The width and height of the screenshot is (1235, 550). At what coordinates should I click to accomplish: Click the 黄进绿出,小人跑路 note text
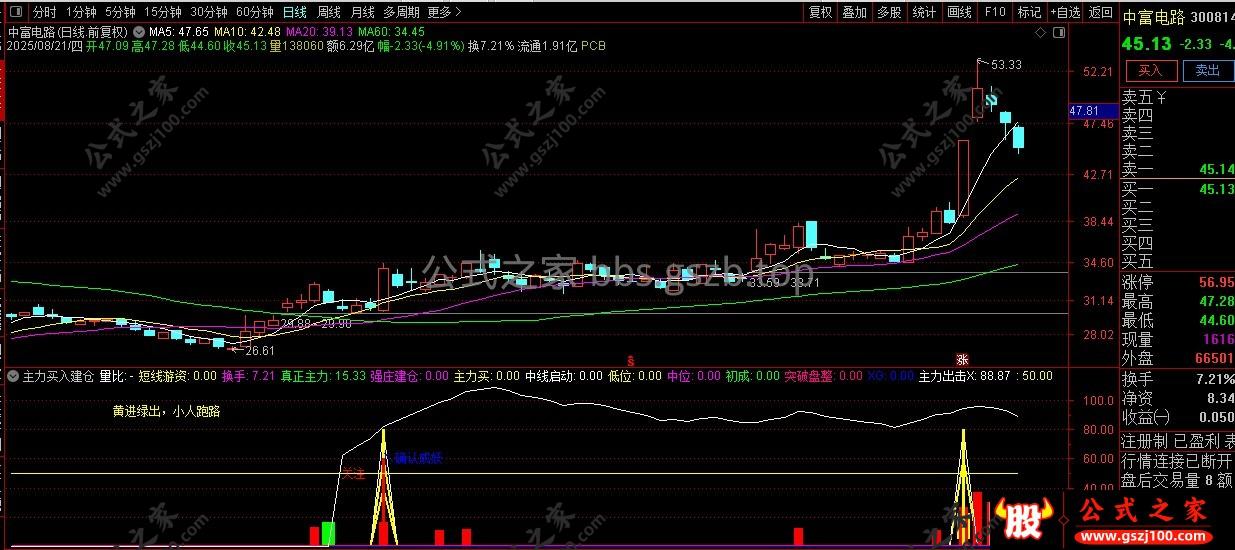point(165,410)
